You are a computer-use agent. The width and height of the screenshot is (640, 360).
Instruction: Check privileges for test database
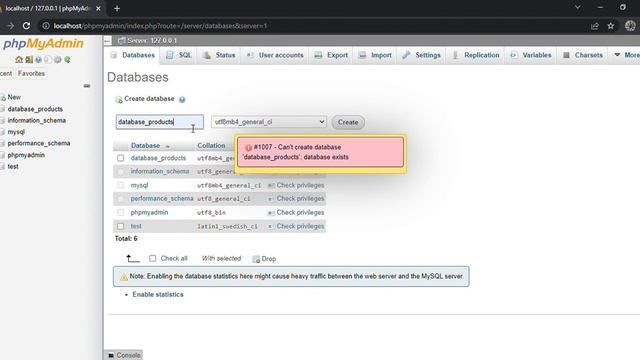[296, 226]
